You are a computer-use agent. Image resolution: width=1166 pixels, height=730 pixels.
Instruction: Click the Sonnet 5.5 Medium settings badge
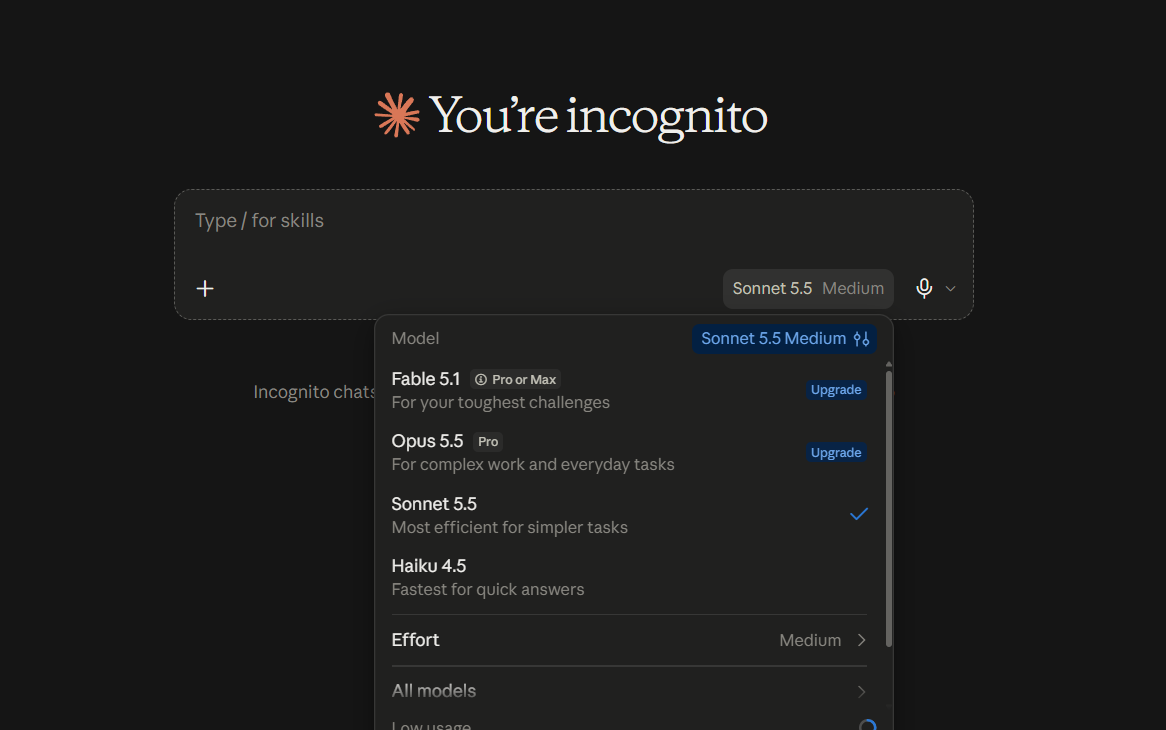tap(785, 339)
